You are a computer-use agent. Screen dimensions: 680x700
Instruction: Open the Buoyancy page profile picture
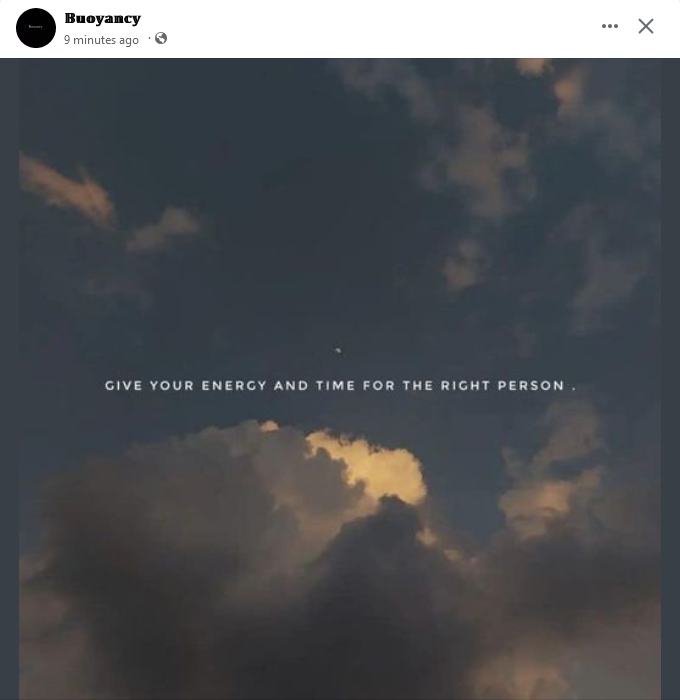pyautogui.click(x=36, y=28)
